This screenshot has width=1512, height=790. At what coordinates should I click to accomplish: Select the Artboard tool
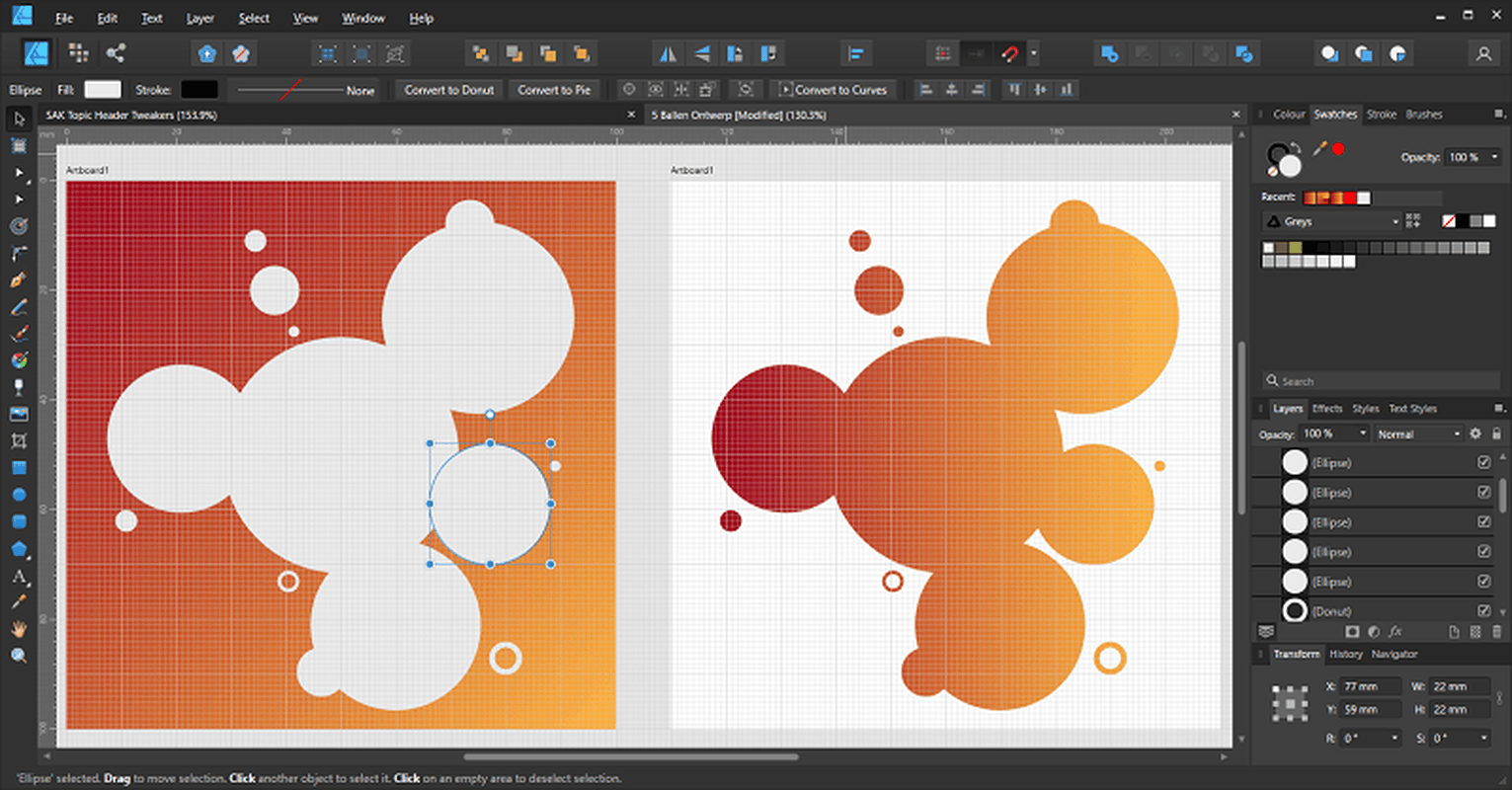pyautogui.click(x=19, y=146)
